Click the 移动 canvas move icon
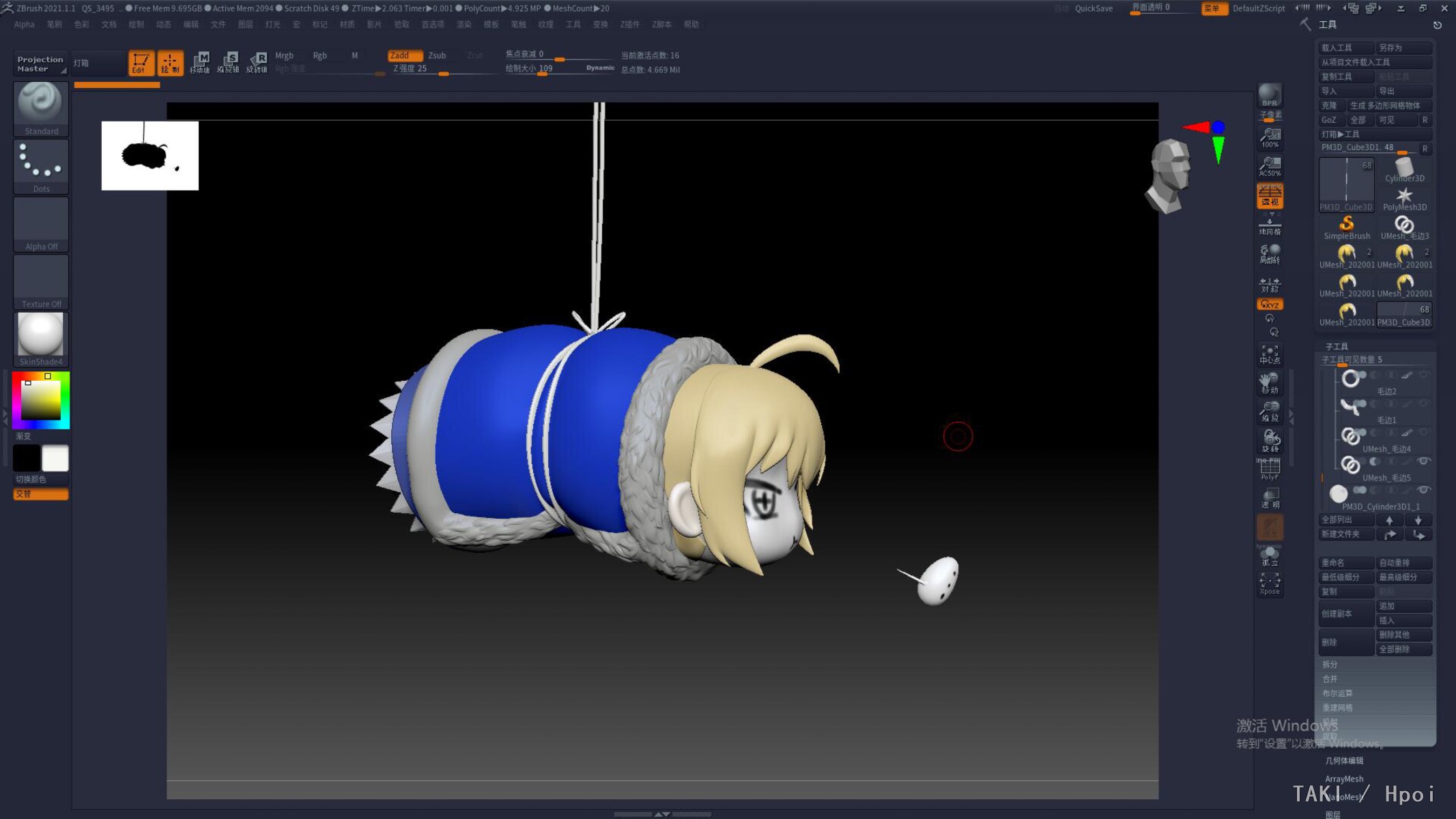The width and height of the screenshot is (1456, 819). [x=1270, y=384]
